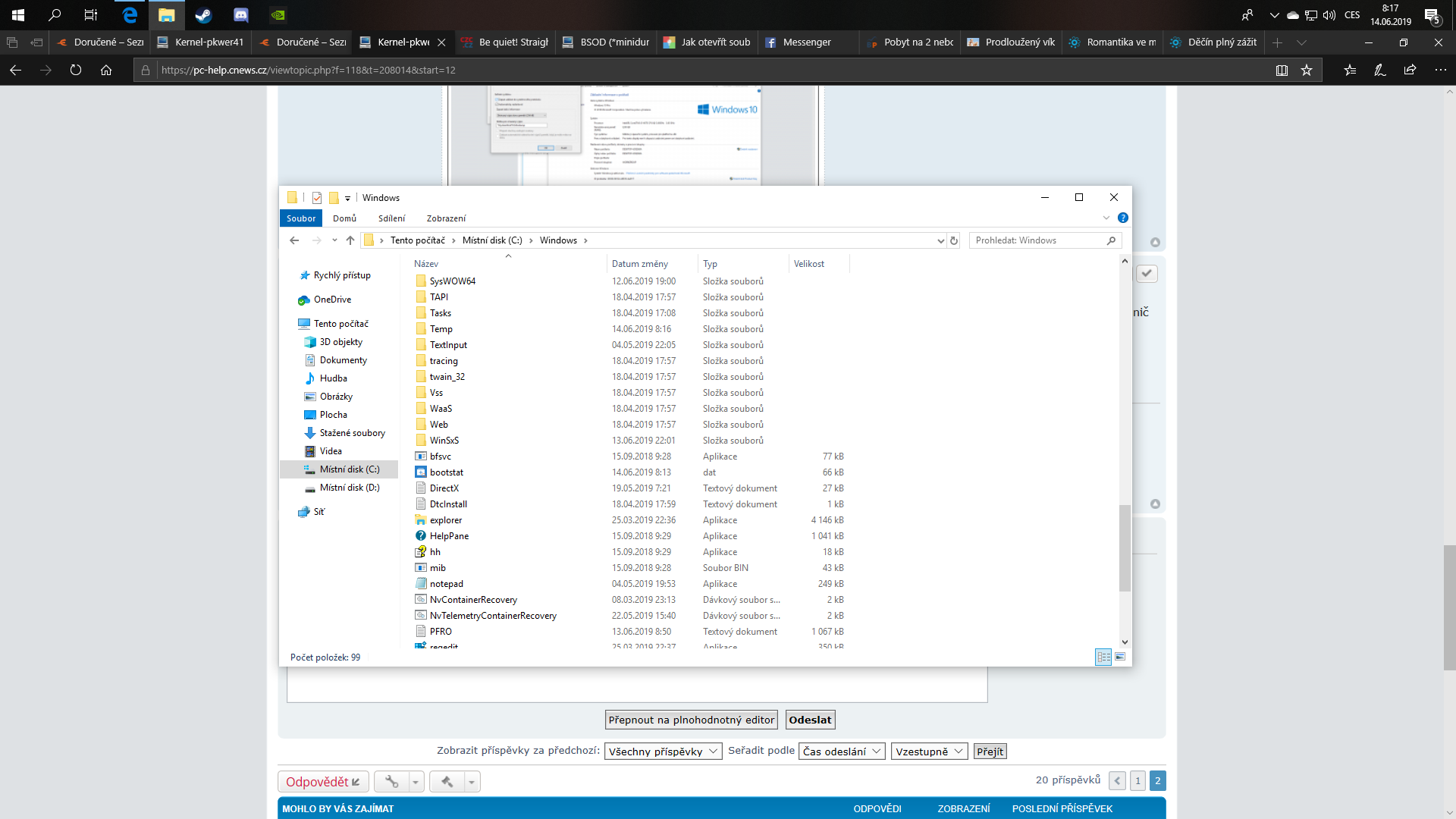The width and height of the screenshot is (1456, 819).
Task: Open Discord from the taskbar
Action: (240, 14)
